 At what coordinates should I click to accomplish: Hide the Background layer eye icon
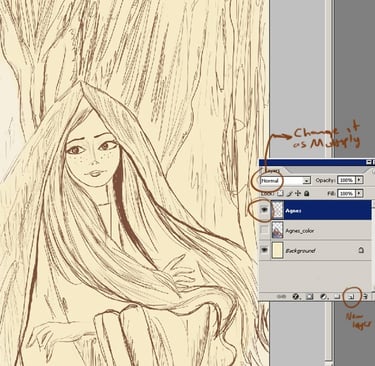pos(265,250)
